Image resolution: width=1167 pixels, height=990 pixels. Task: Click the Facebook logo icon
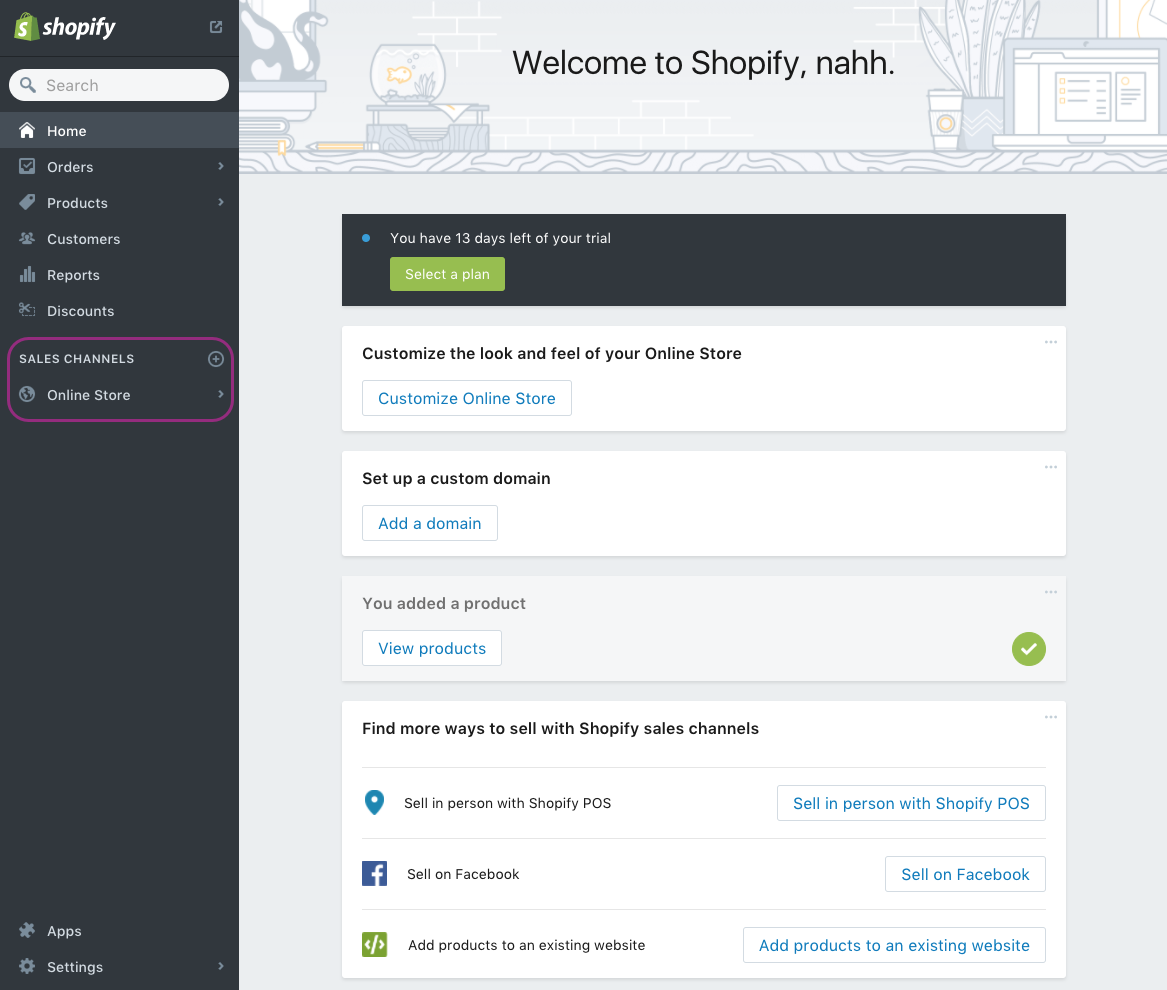coord(374,873)
